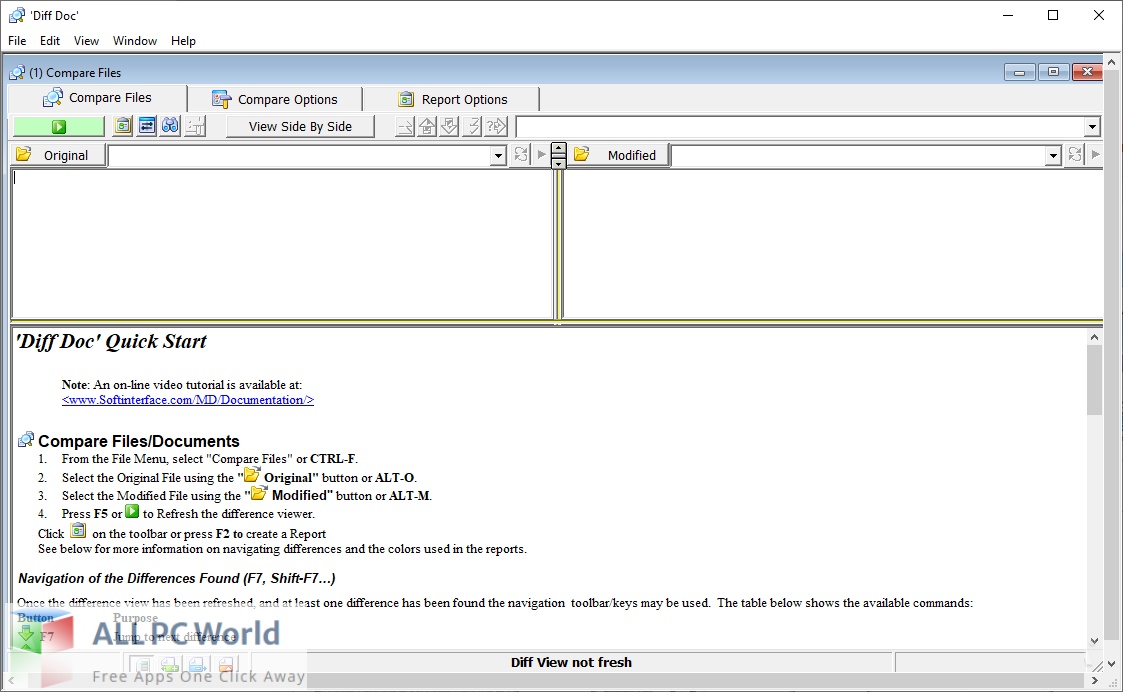Click the previous difference up-arrow icon
The width and height of the screenshot is (1123, 692).
pos(427,127)
